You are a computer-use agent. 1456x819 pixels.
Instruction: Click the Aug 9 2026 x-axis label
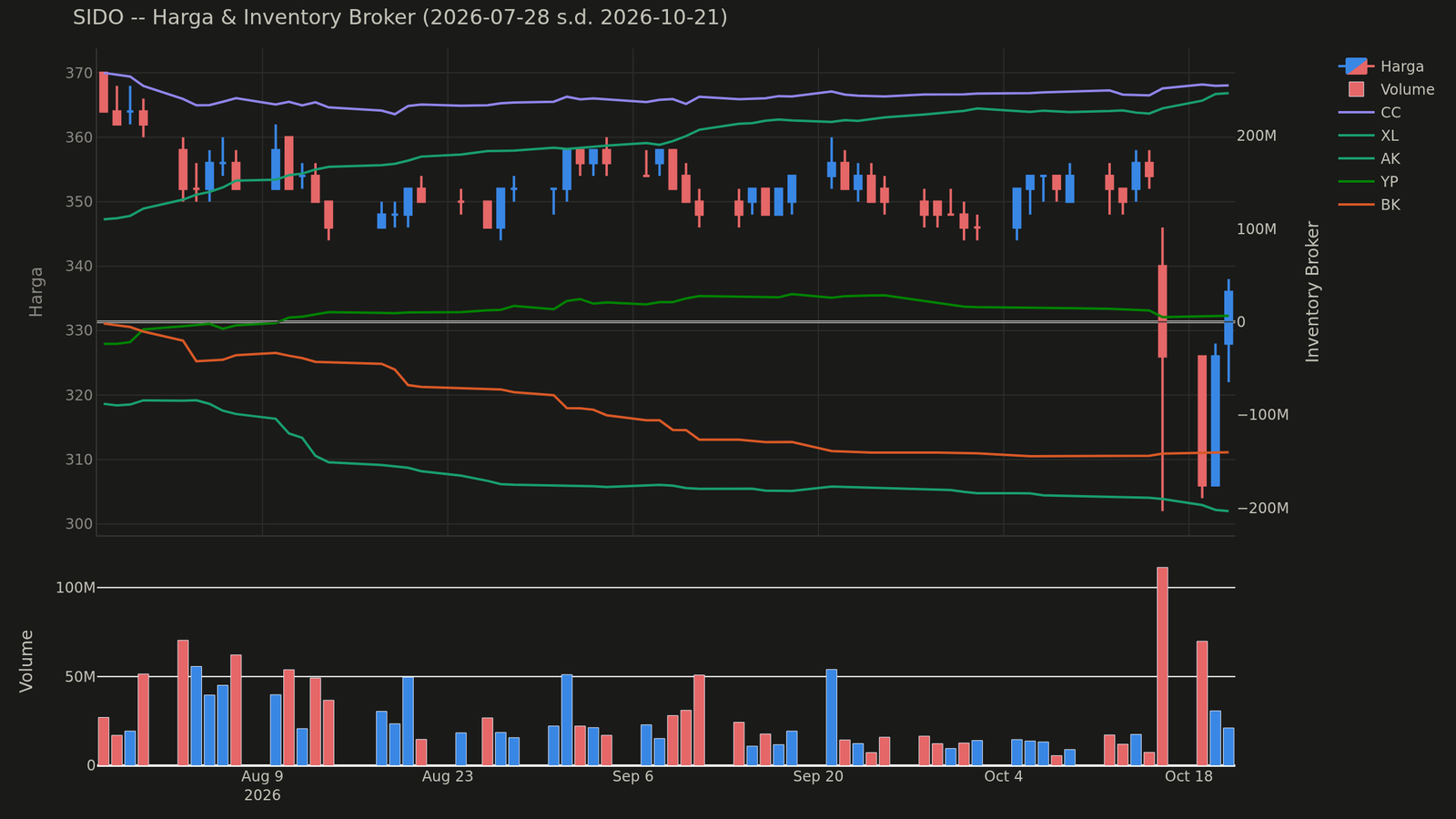(x=262, y=785)
